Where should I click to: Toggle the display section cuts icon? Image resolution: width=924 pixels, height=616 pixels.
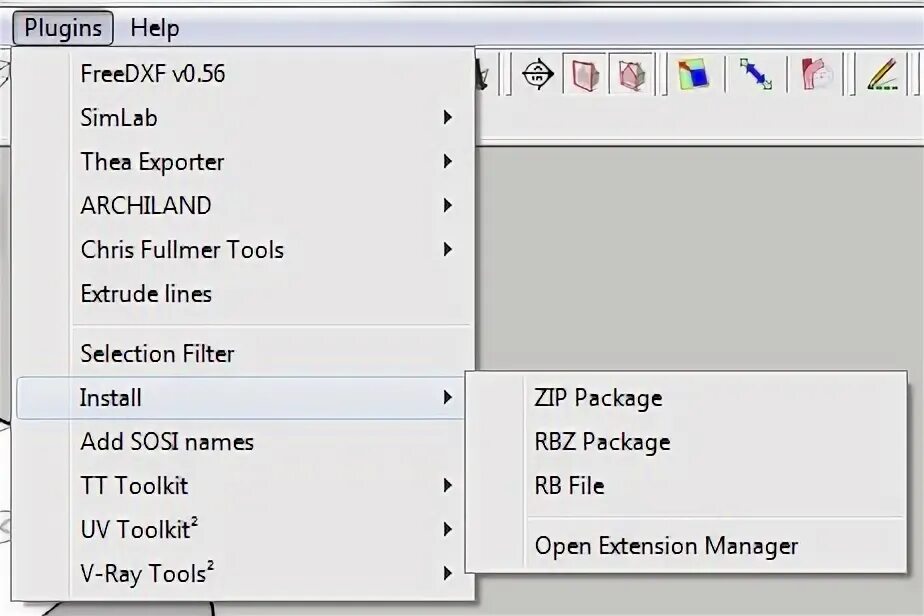(x=631, y=74)
